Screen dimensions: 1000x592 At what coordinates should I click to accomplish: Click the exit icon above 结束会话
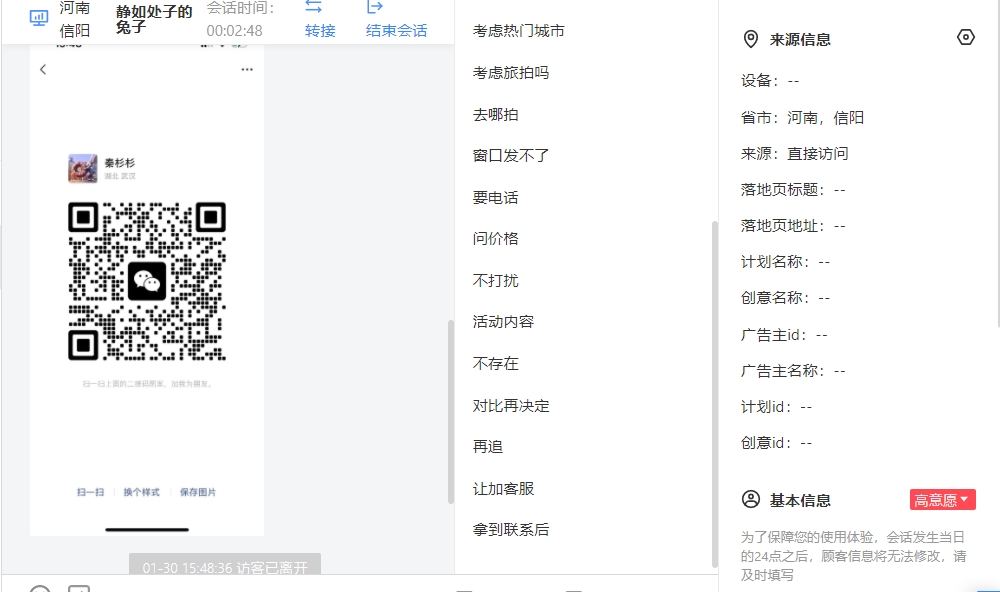coord(374,7)
